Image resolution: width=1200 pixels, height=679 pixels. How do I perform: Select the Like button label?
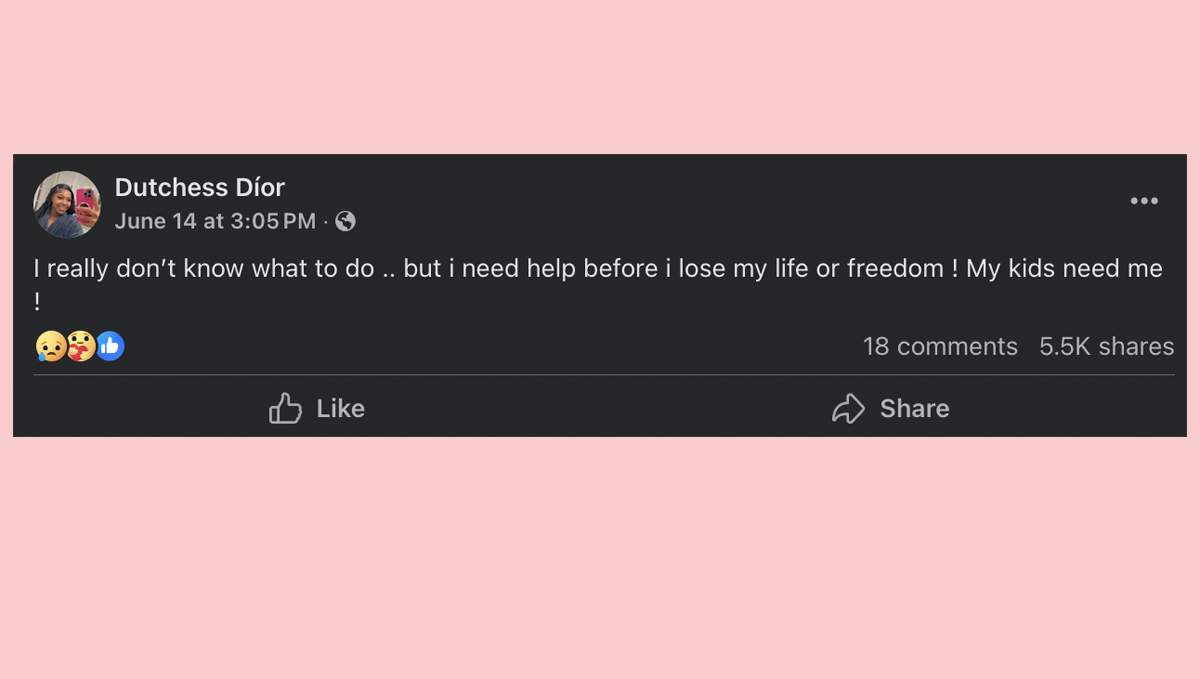coord(341,408)
